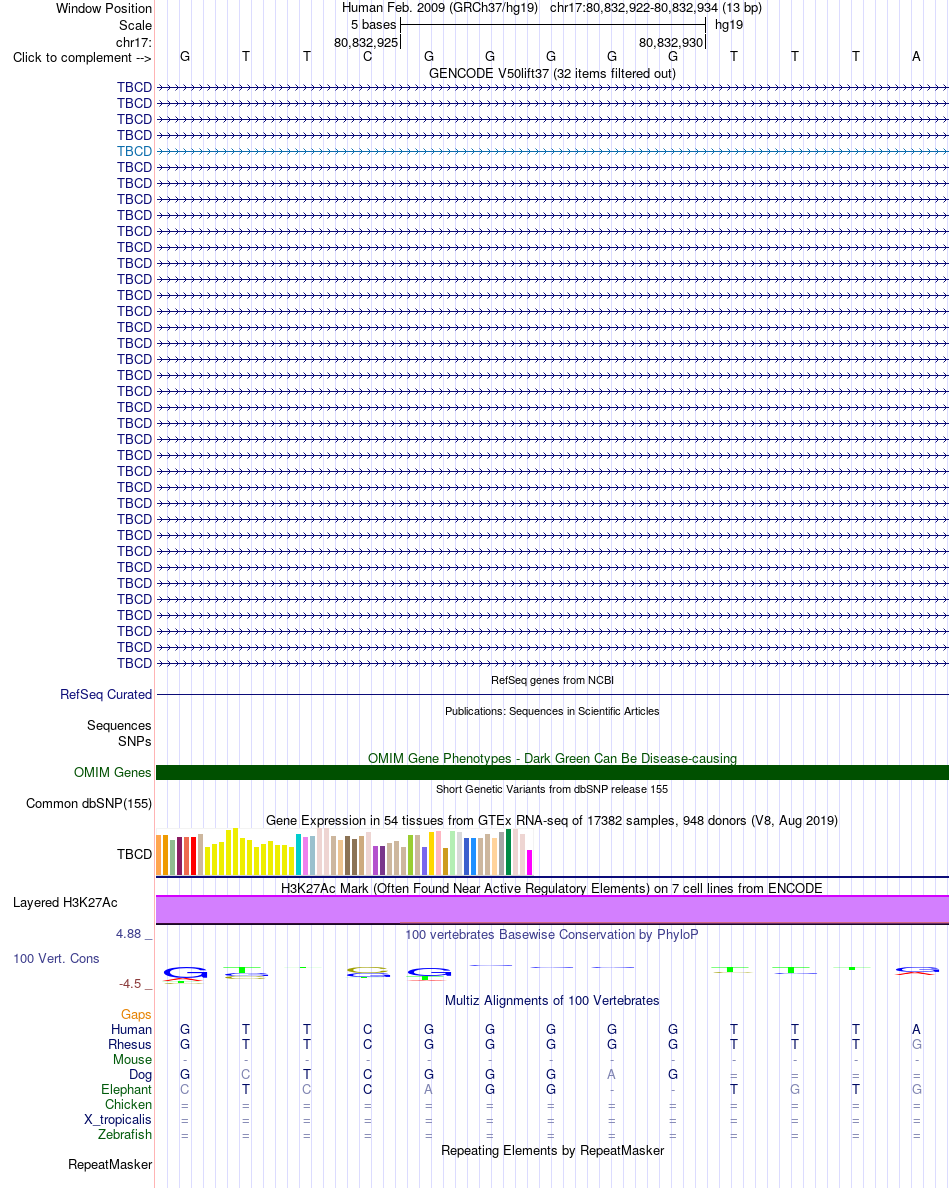Click the Scale label
This screenshot has height=1188, width=950.
tap(135, 25)
